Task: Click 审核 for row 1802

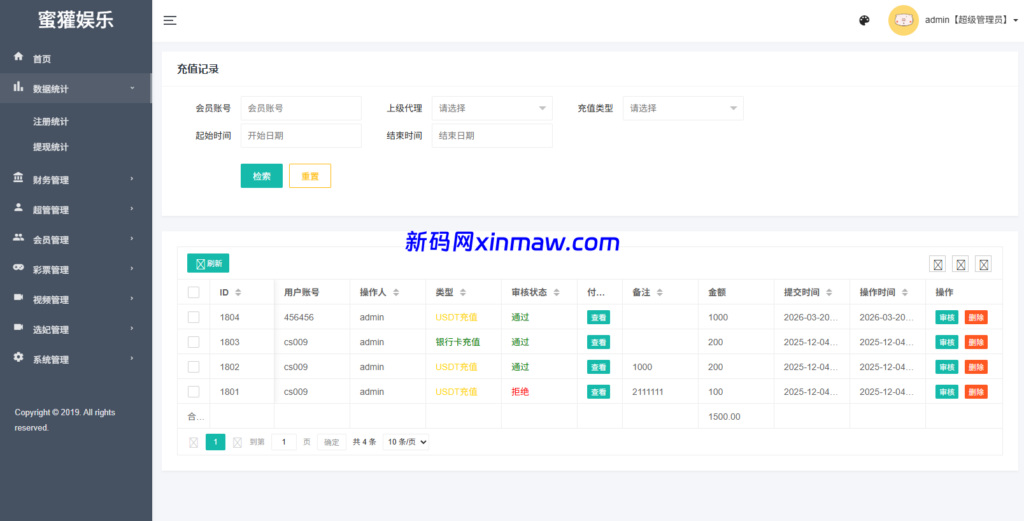Action: pyautogui.click(x=946, y=367)
